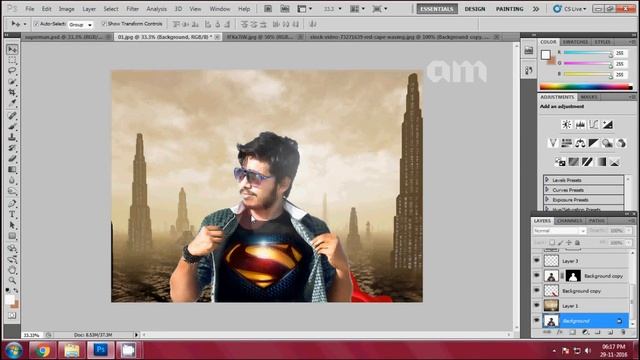Open the Image menu
This screenshot has height=360, width=640.
[x=67, y=9]
